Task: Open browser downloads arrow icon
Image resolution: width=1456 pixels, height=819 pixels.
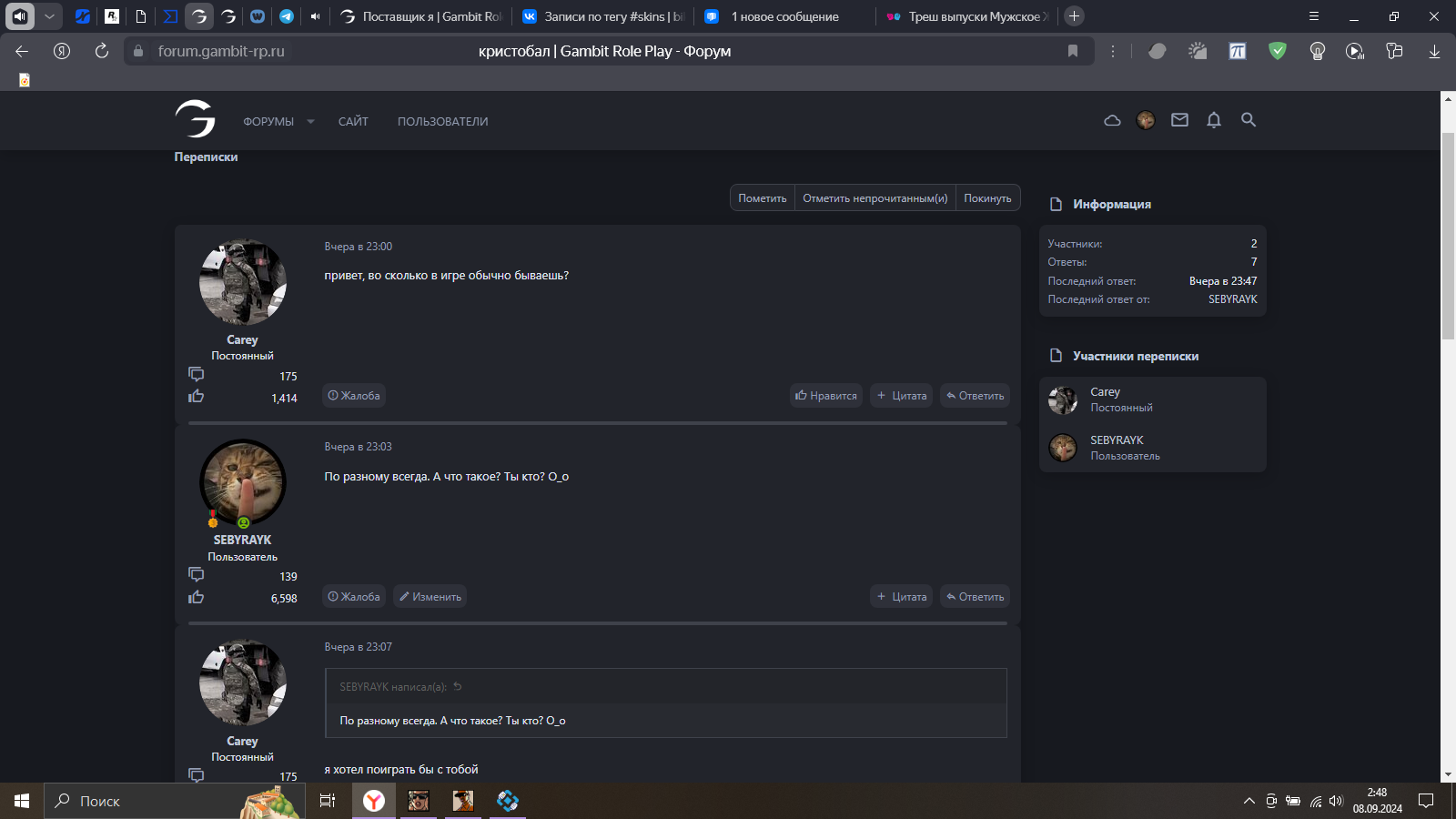Action: tap(1434, 51)
